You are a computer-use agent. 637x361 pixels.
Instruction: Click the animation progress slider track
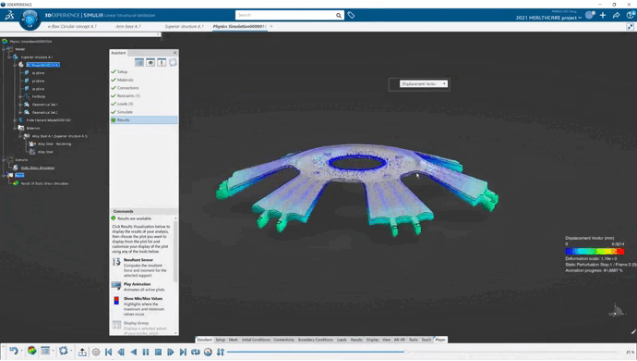pyautogui.click(x=422, y=352)
